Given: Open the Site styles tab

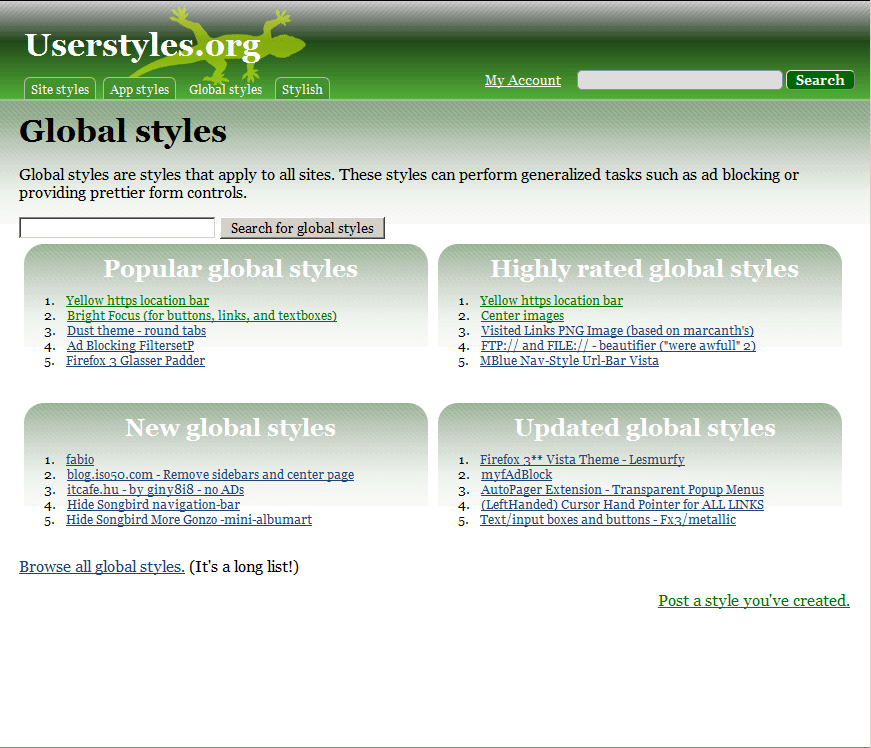Looking at the screenshot, I should click(x=60, y=89).
